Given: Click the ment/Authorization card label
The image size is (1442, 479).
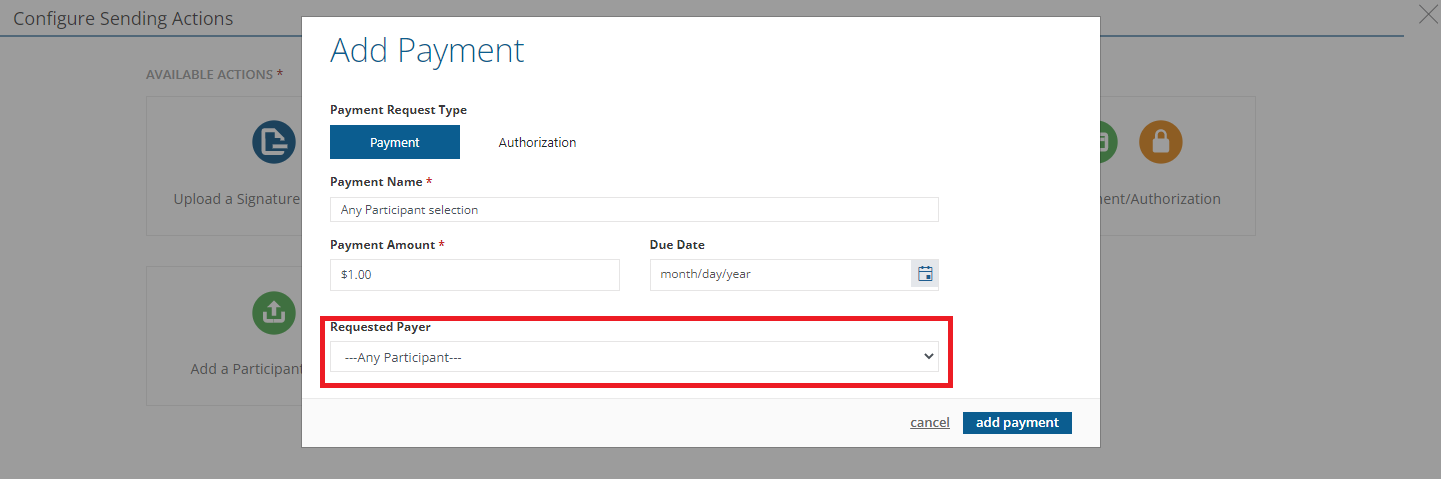Looking at the screenshot, I should point(1160,199).
